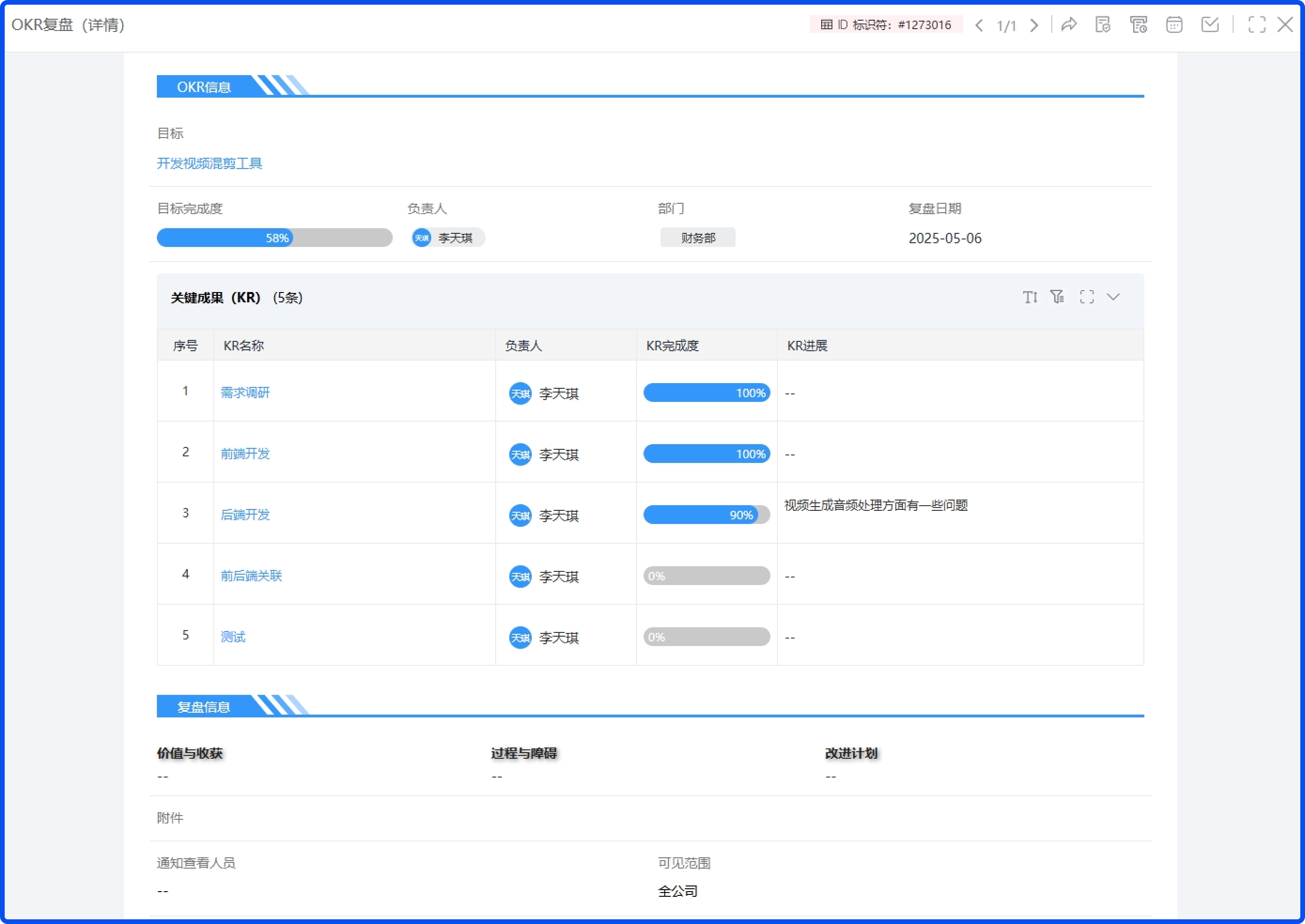Expand the KR table to fullscreen
Screen dimensions: 1305x924
(x=1087, y=296)
